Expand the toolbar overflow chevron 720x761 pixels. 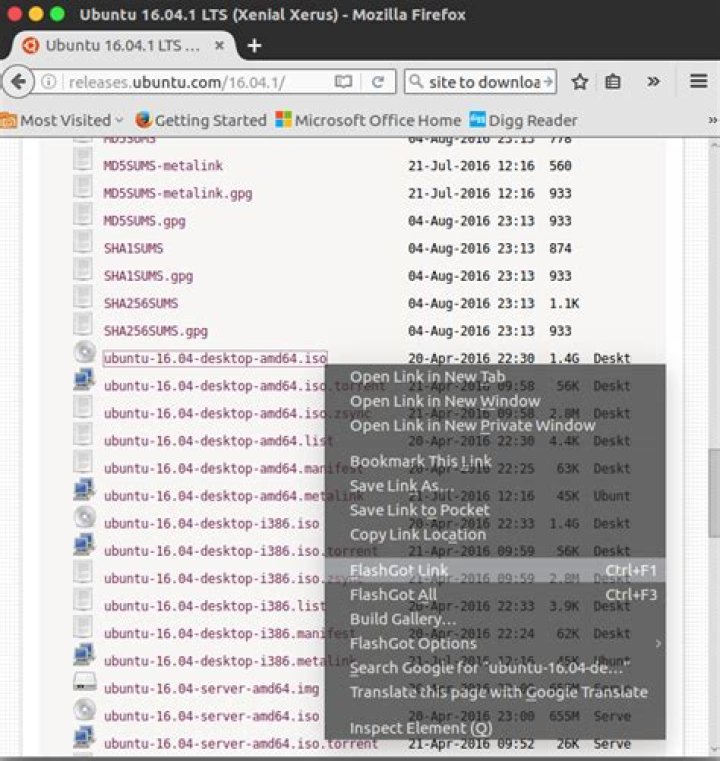654,81
